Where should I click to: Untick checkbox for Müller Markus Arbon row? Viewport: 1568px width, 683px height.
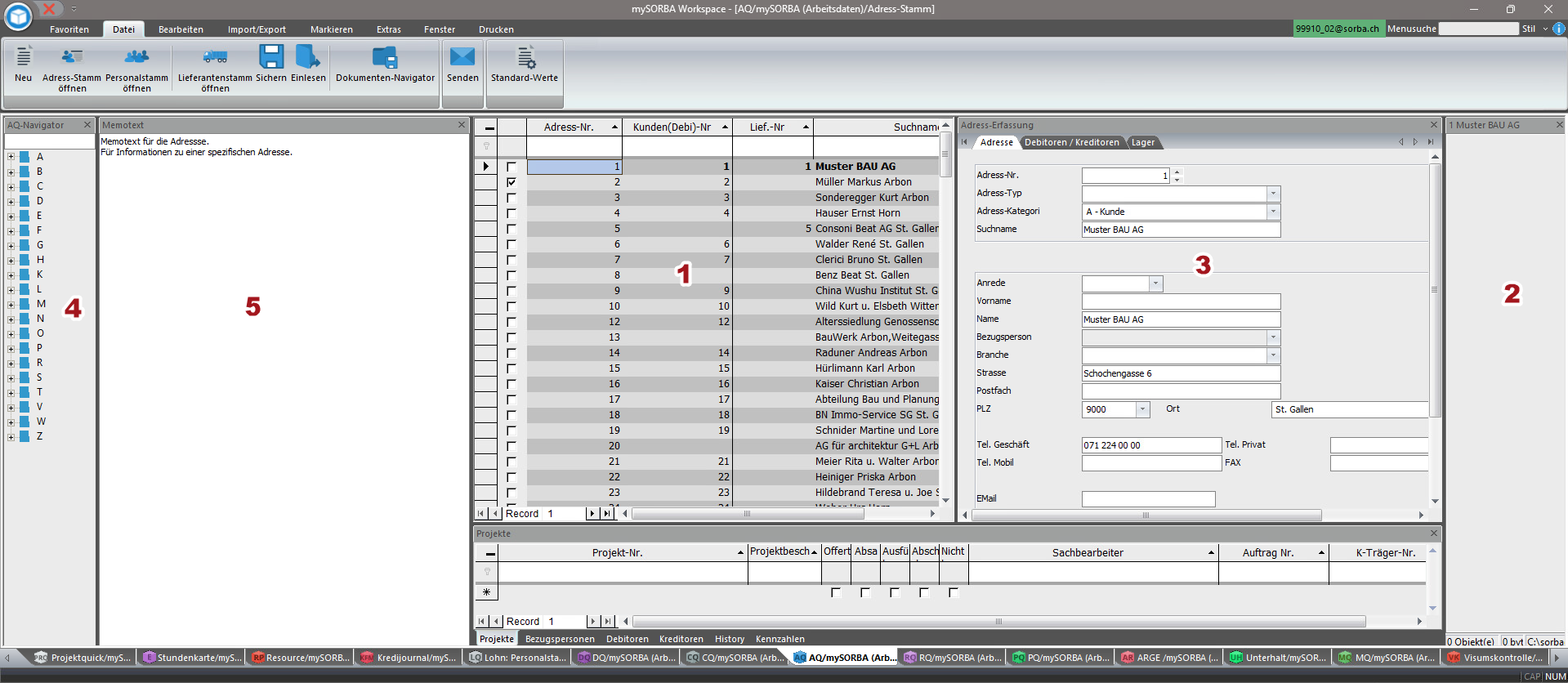pos(511,182)
